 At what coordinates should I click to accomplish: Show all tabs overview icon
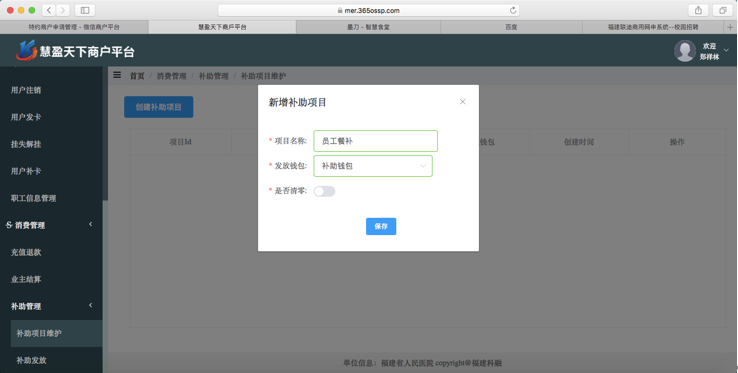click(x=722, y=10)
